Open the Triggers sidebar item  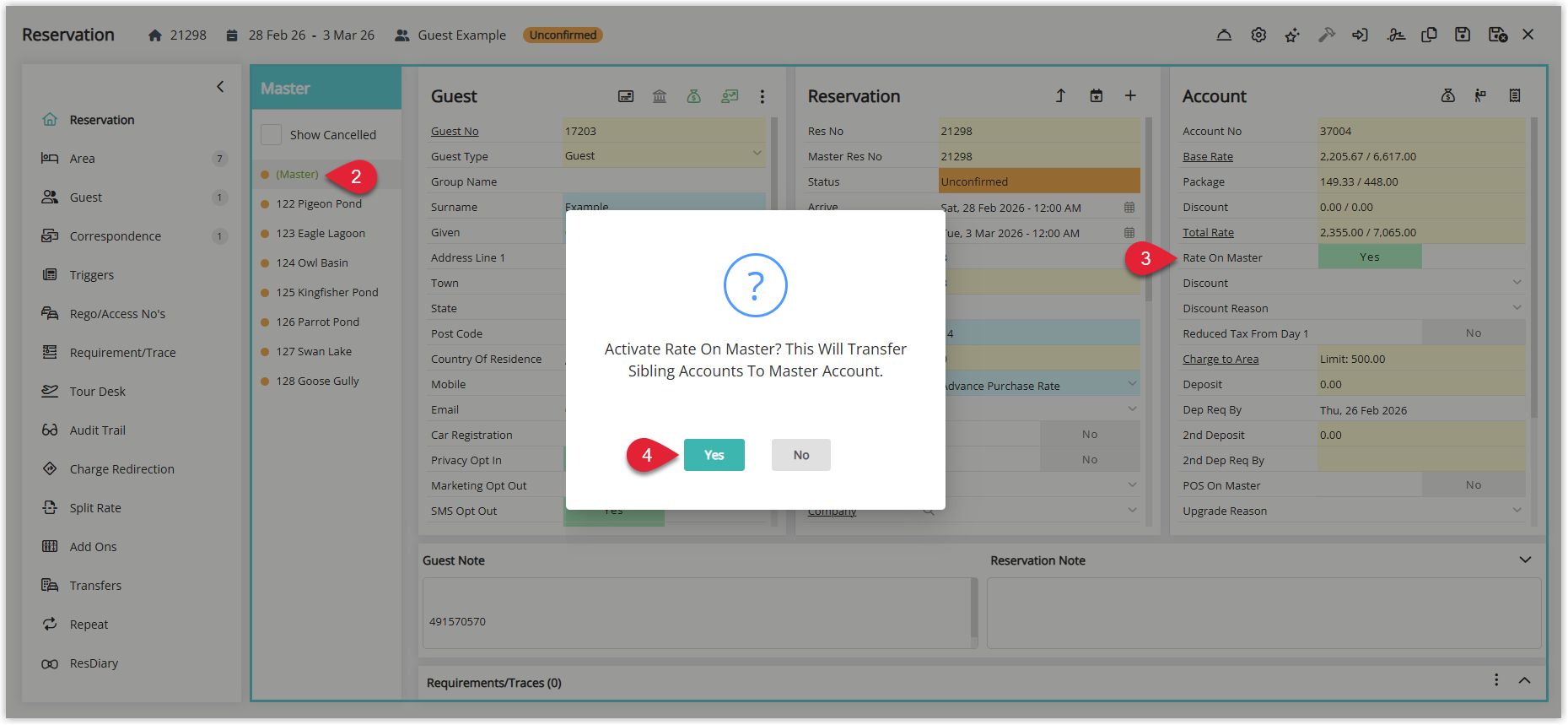coord(133,275)
